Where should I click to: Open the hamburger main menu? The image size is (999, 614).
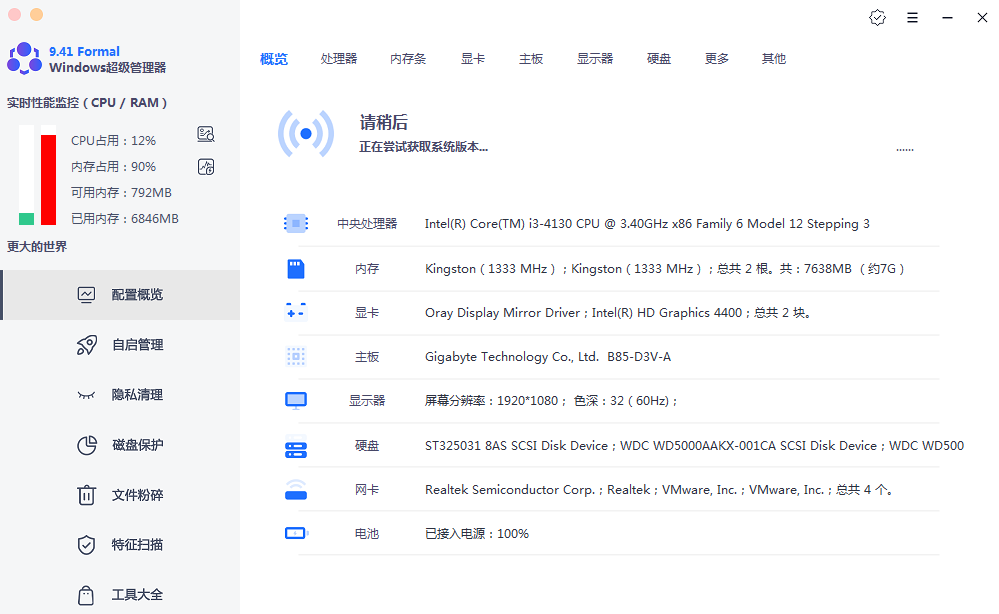[x=912, y=18]
